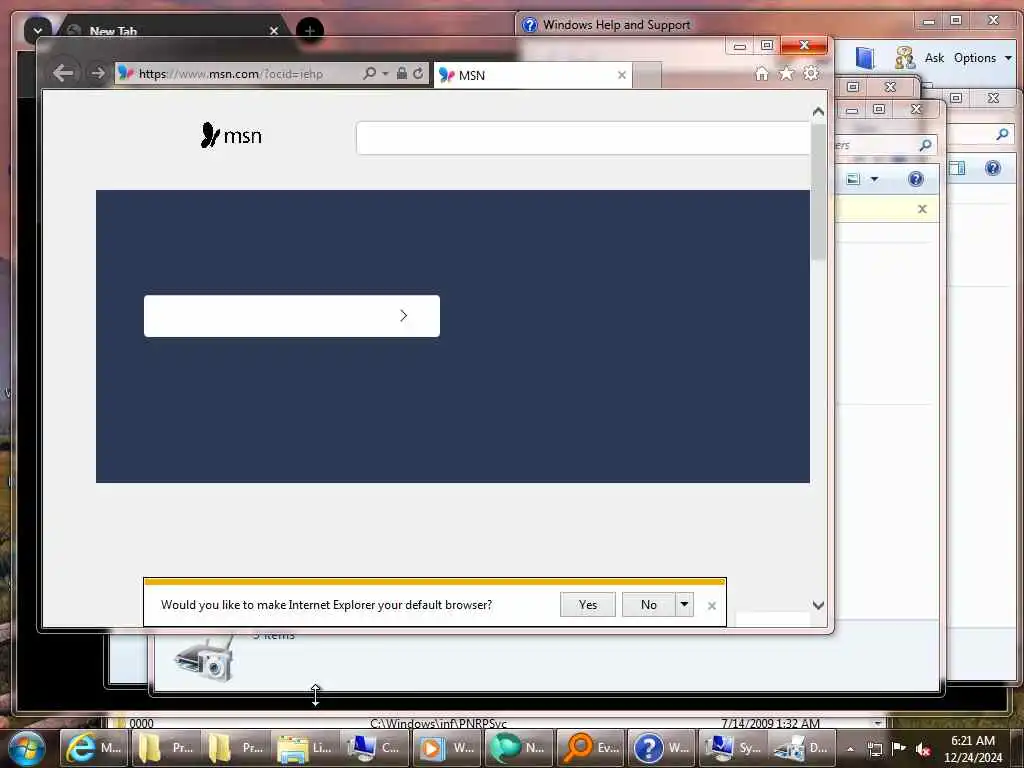Open N... browser taskbar button

coord(518,748)
